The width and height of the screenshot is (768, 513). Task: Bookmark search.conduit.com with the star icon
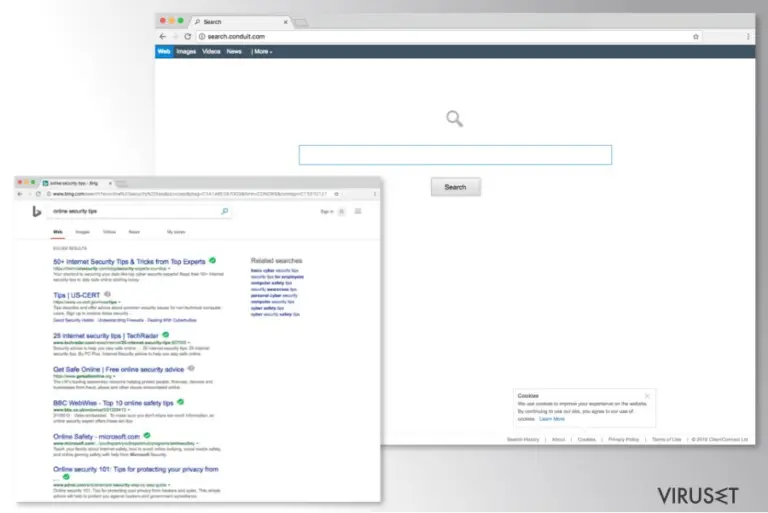(696, 37)
